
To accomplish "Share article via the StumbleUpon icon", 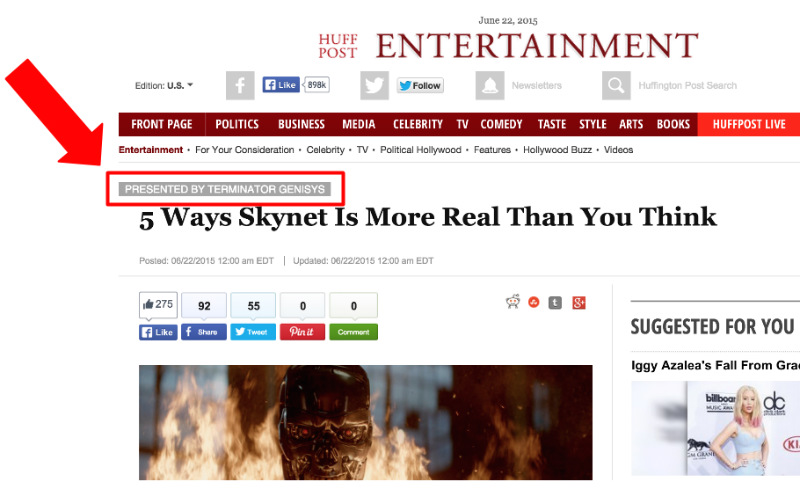I will tap(534, 302).
